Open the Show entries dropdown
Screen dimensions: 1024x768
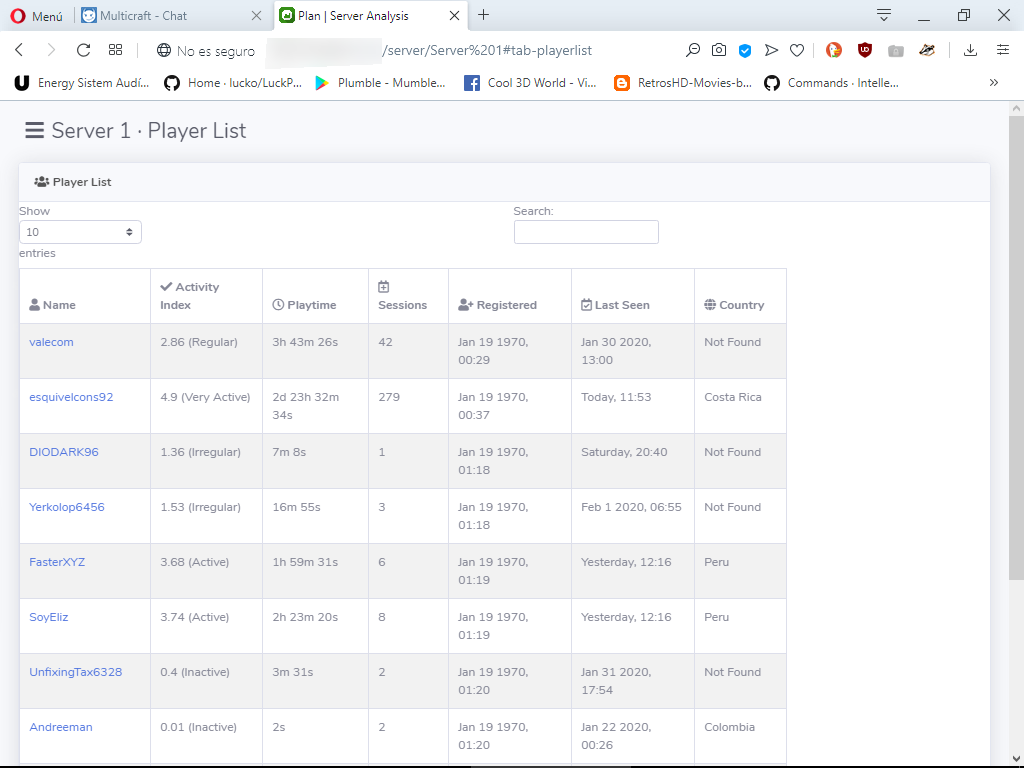click(80, 232)
